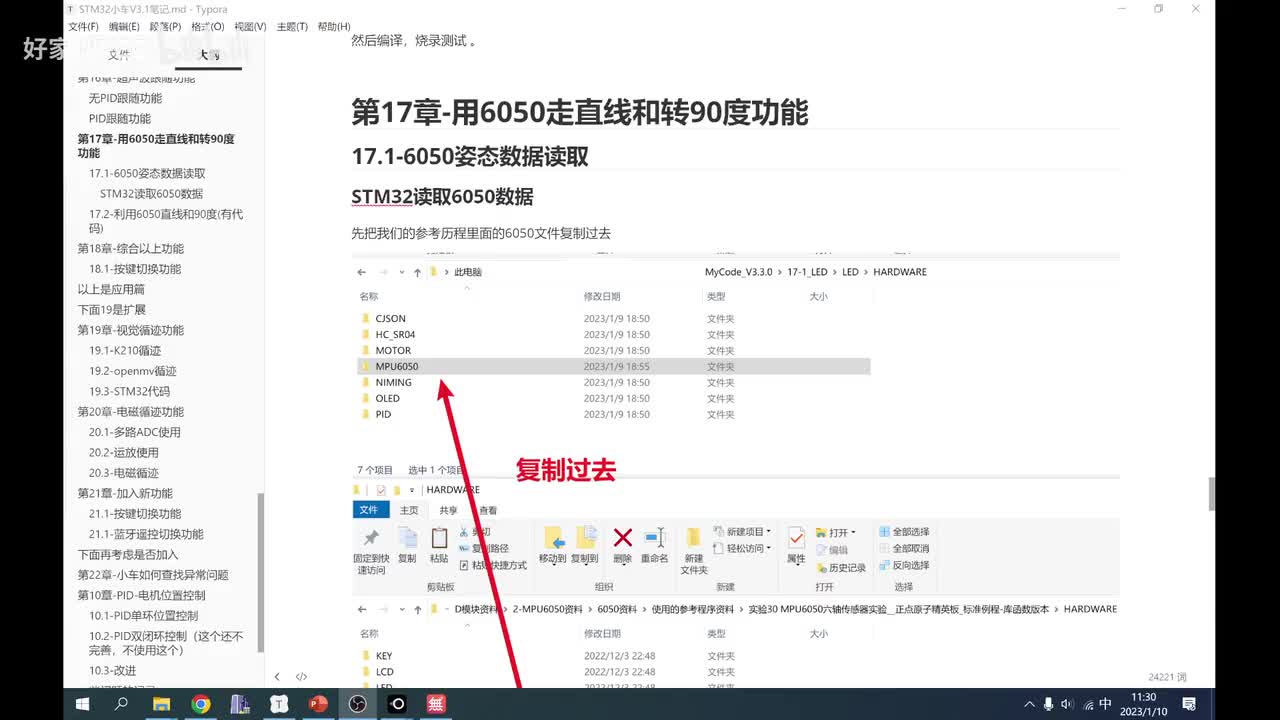This screenshot has height=720, width=1280.
Task: Switch sidebar to the 文件 tab
Action: click(119, 55)
